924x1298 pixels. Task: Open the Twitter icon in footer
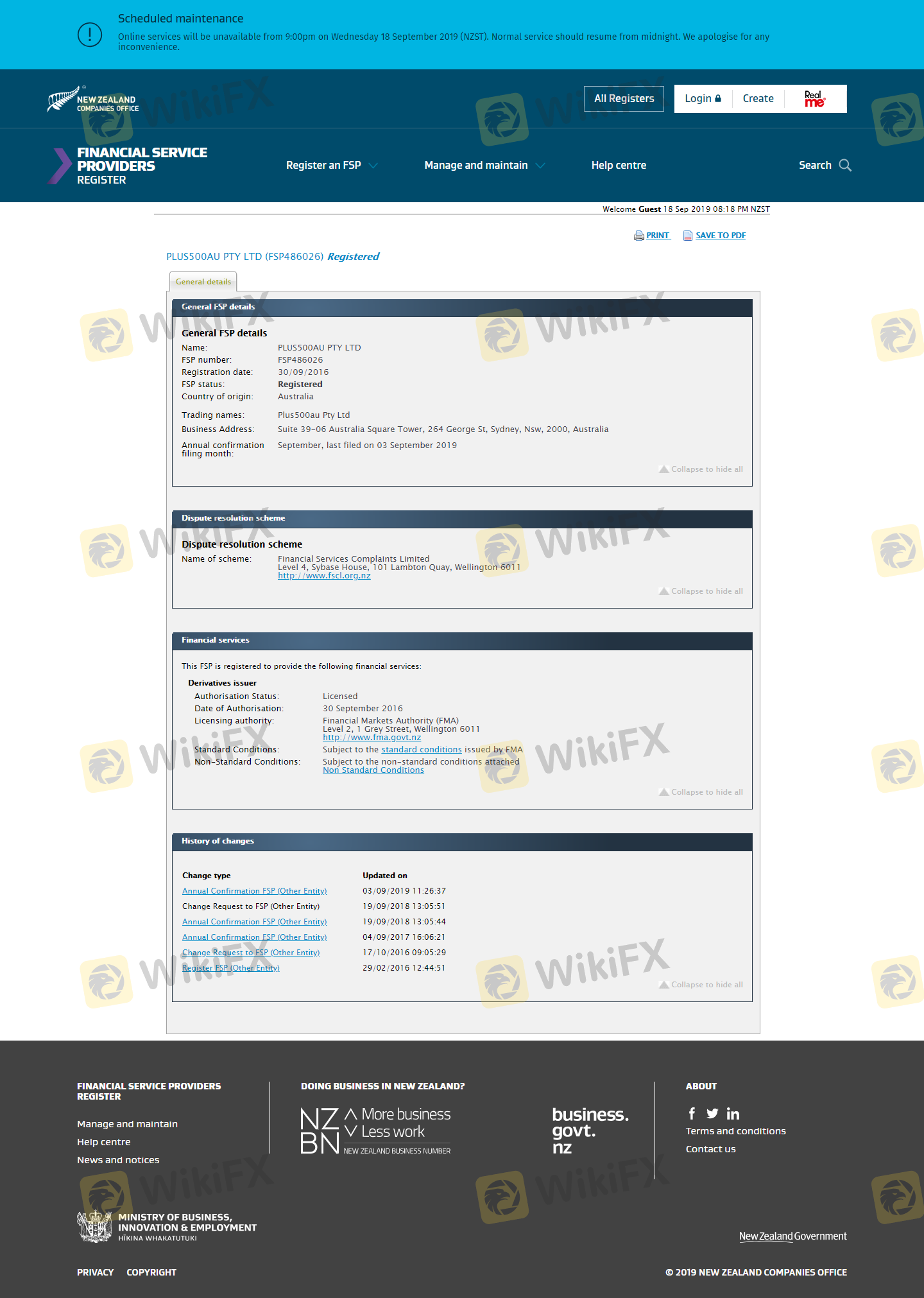click(x=712, y=1114)
